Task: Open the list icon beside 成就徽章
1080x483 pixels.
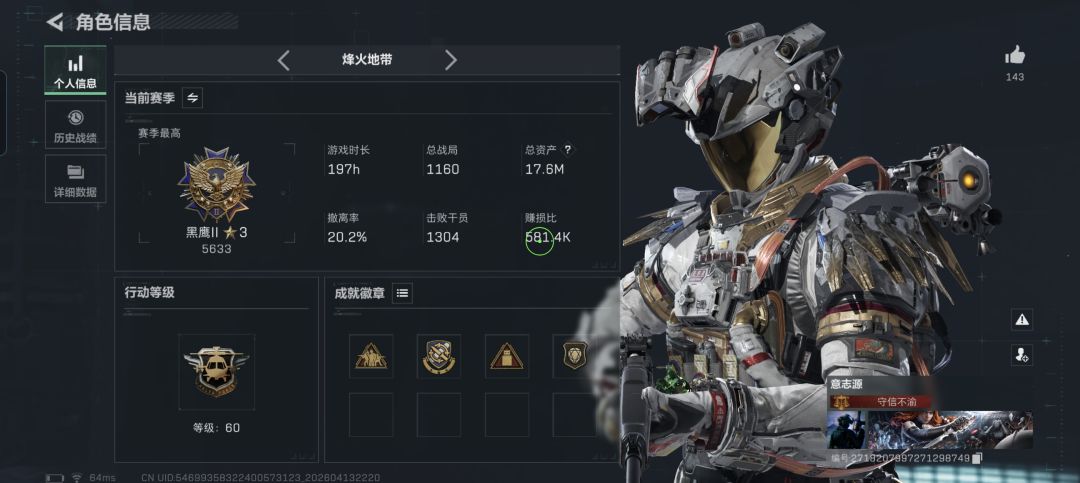Action: 403,293
